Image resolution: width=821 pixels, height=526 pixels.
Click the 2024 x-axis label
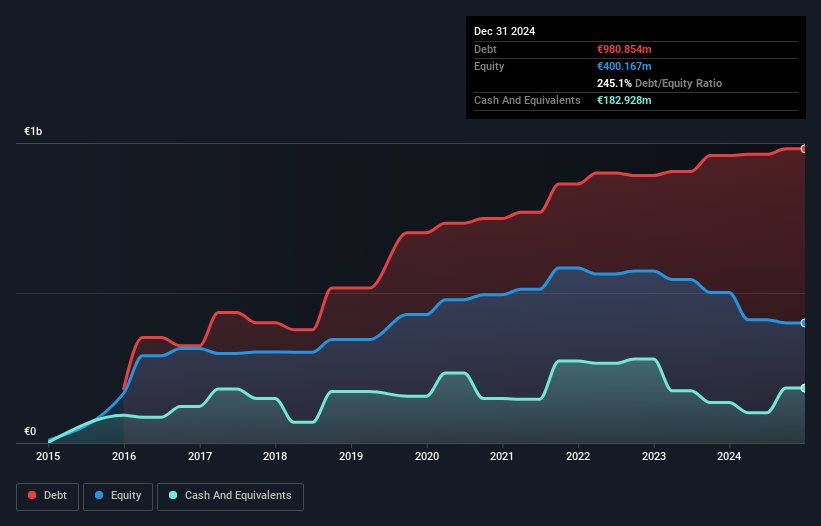(729, 456)
